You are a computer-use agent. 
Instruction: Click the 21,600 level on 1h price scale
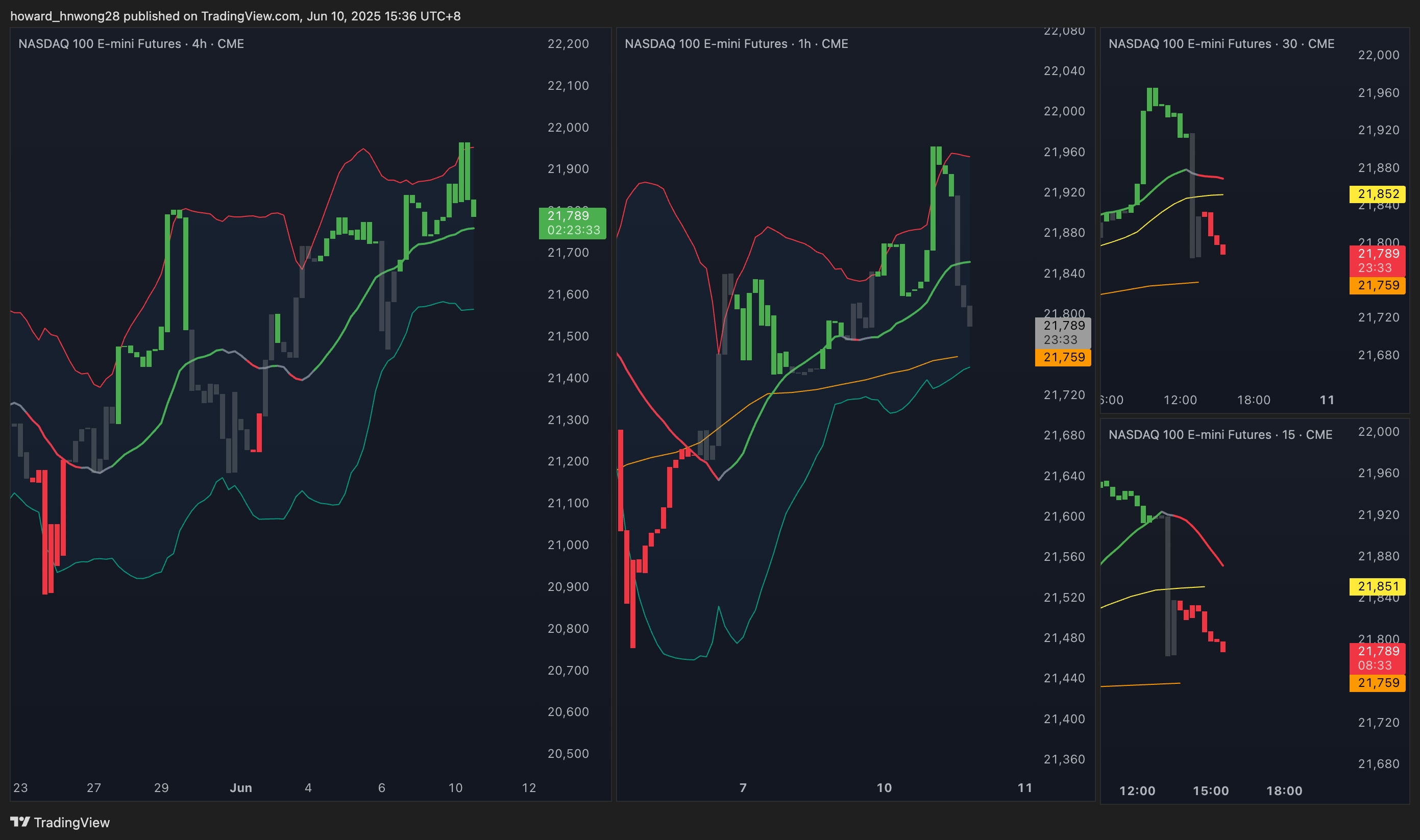pyautogui.click(x=1064, y=516)
